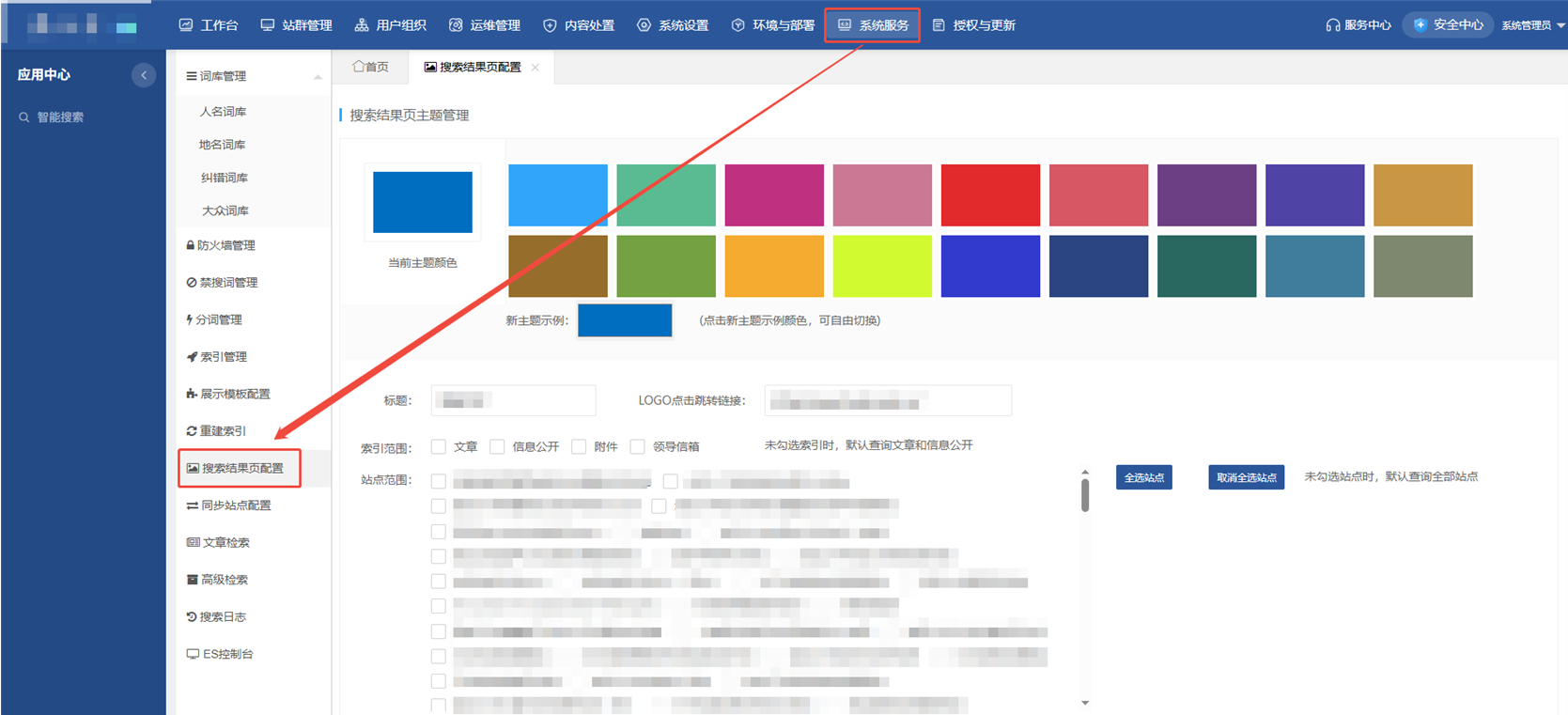Open the 系统管理员 account dropdown
1568x715 pixels.
coord(1533,25)
